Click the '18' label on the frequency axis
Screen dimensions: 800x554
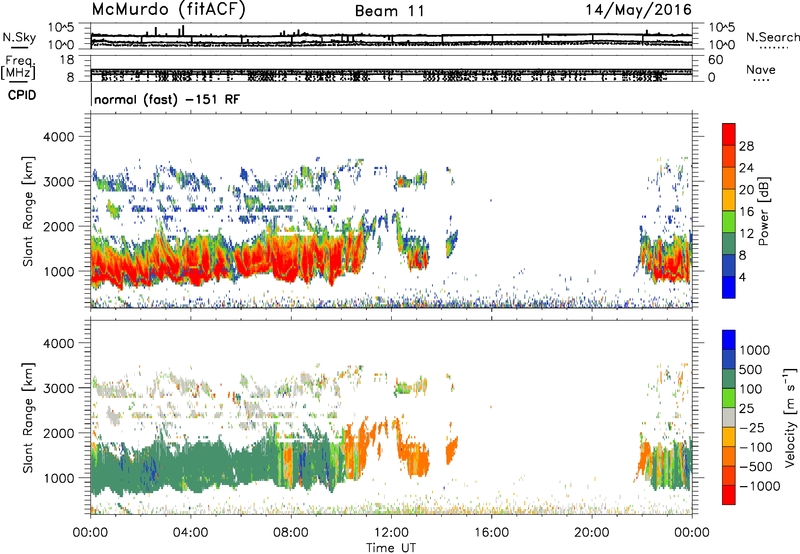67,60
